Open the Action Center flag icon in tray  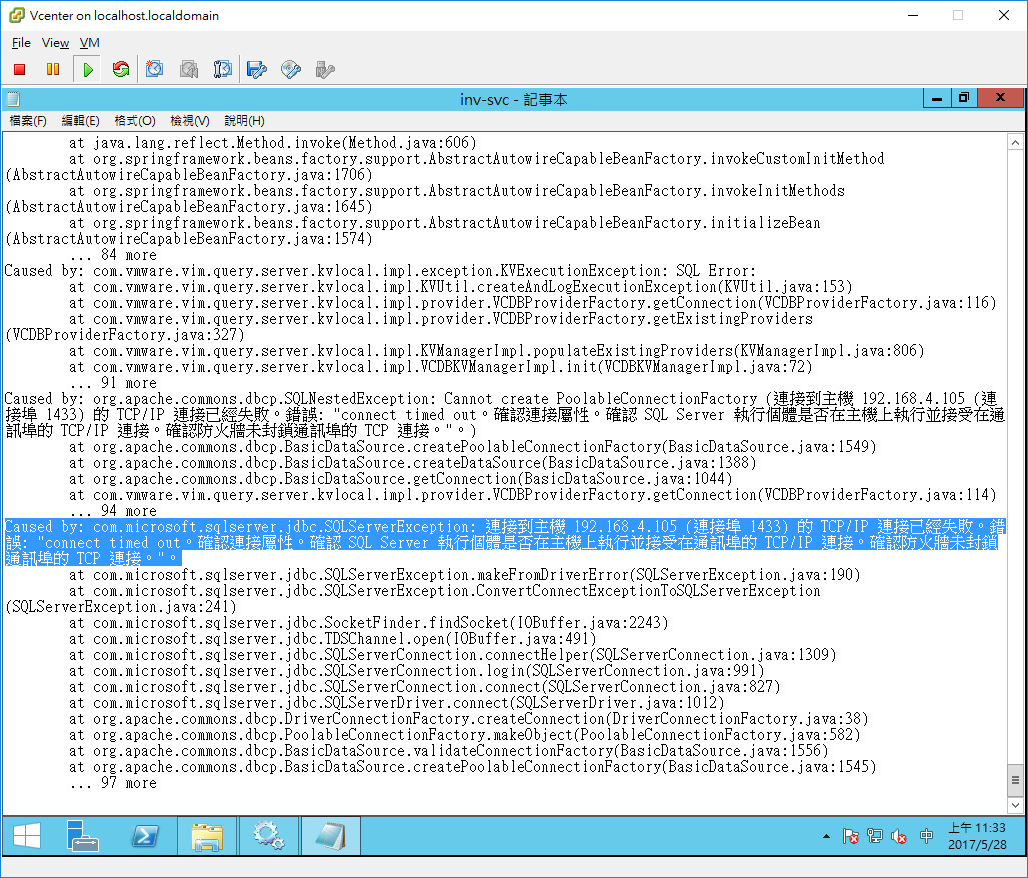(850, 836)
